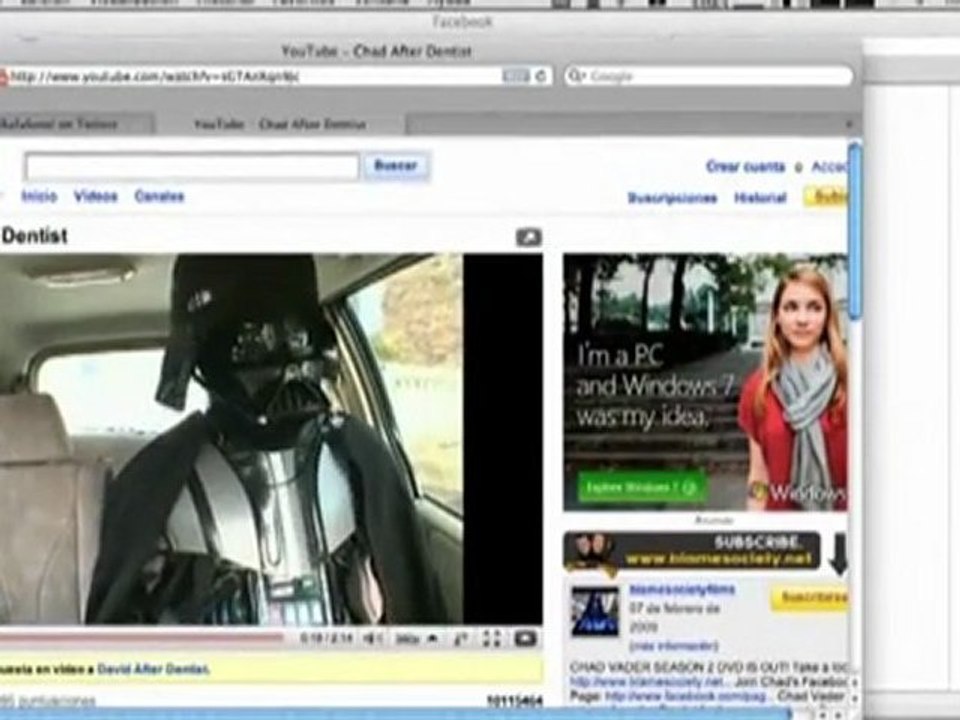This screenshot has height=720, width=960.
Task: Reload page with address bar refresh icon
Action: [x=541, y=76]
